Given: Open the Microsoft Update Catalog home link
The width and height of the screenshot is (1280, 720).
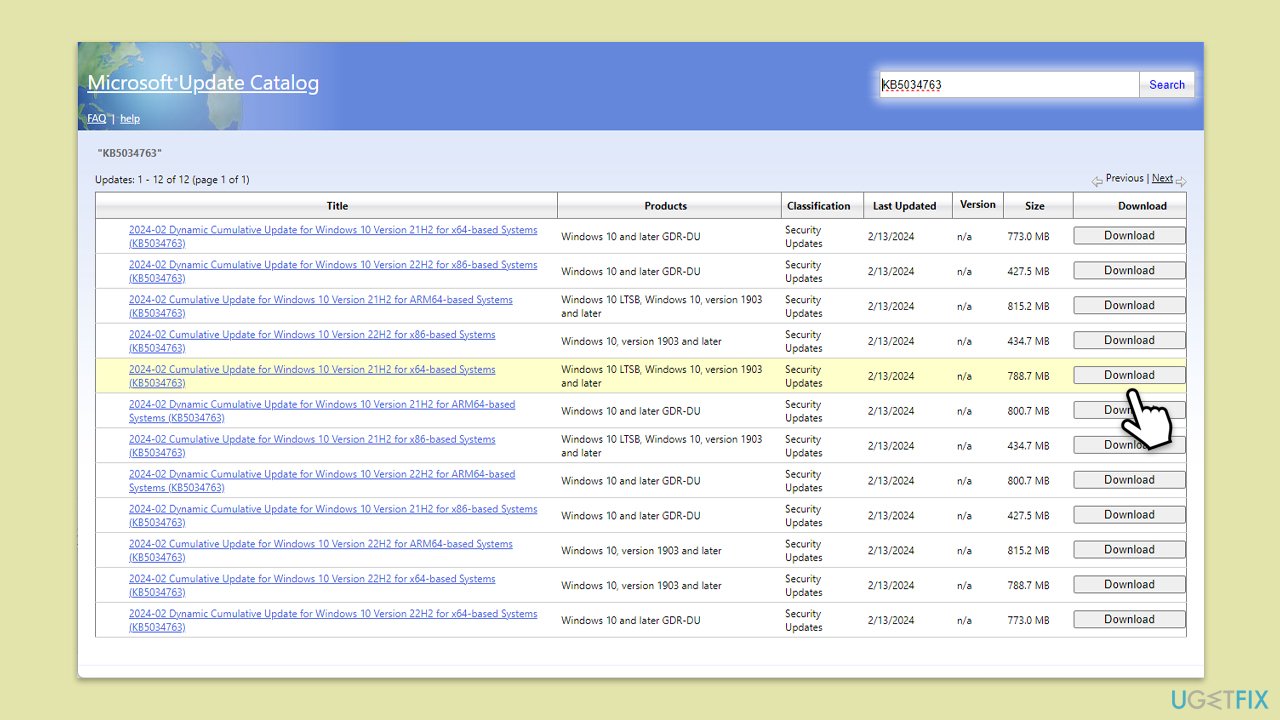Looking at the screenshot, I should 203,83.
